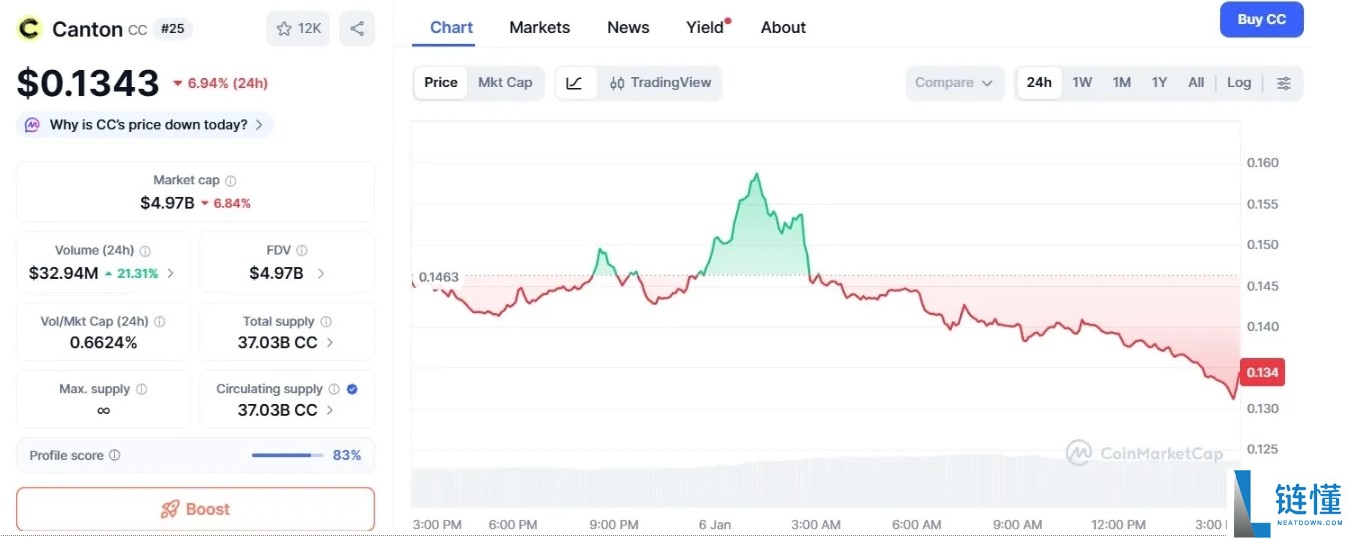The height and width of the screenshot is (539, 1347).
Task: Click info icon next to Total supply
Action: tap(326, 322)
